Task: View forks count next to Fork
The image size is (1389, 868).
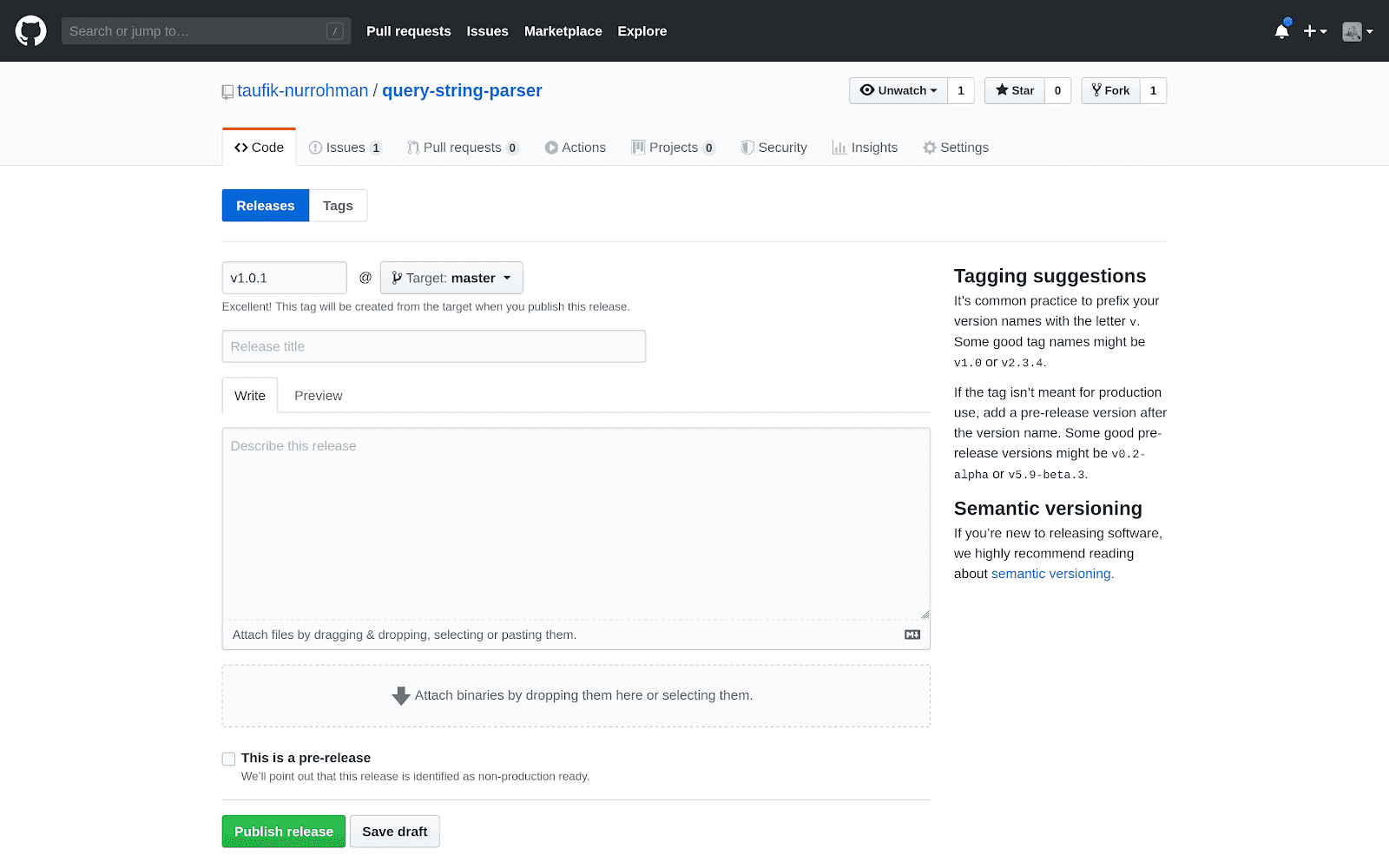Action: tap(1154, 90)
